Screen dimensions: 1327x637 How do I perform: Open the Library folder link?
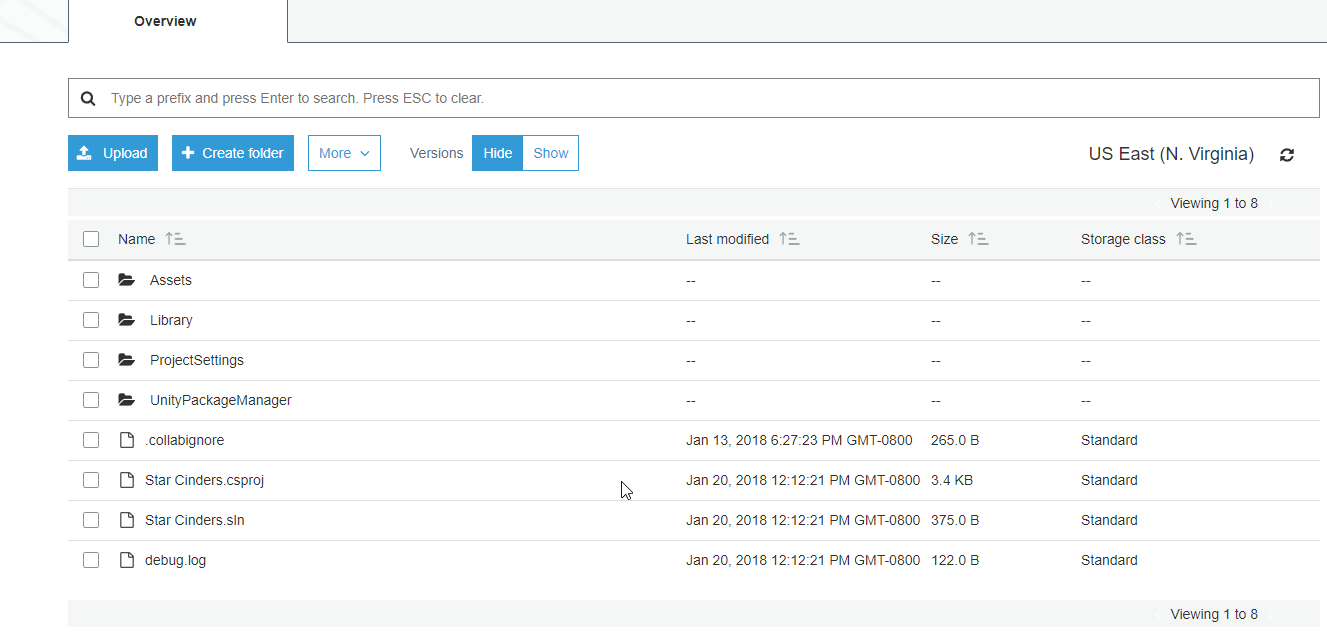pos(171,320)
